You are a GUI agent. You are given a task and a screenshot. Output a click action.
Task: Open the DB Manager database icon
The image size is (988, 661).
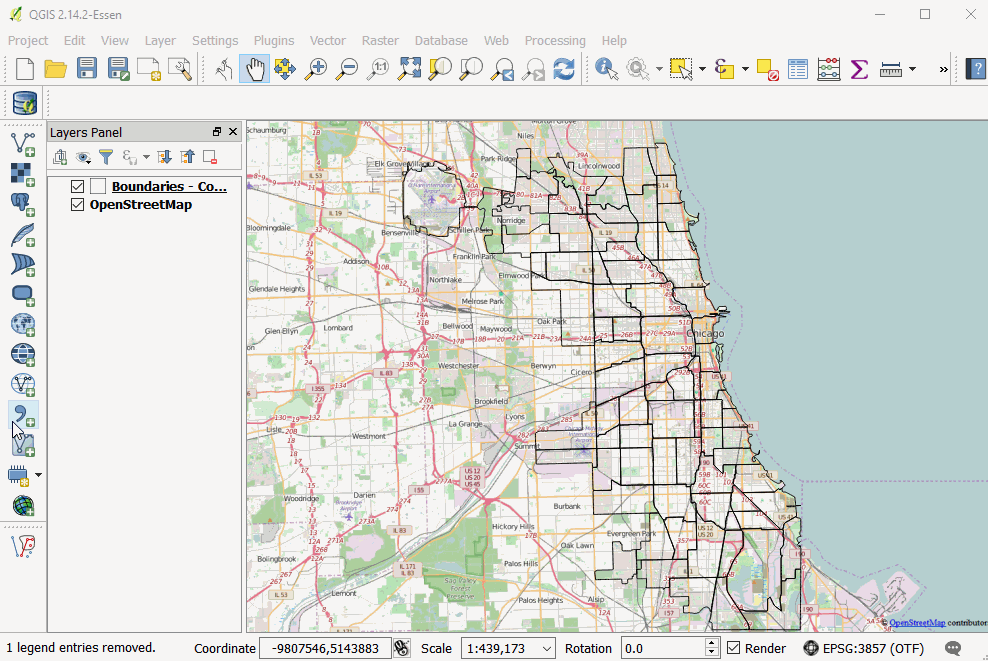pyautogui.click(x=25, y=103)
